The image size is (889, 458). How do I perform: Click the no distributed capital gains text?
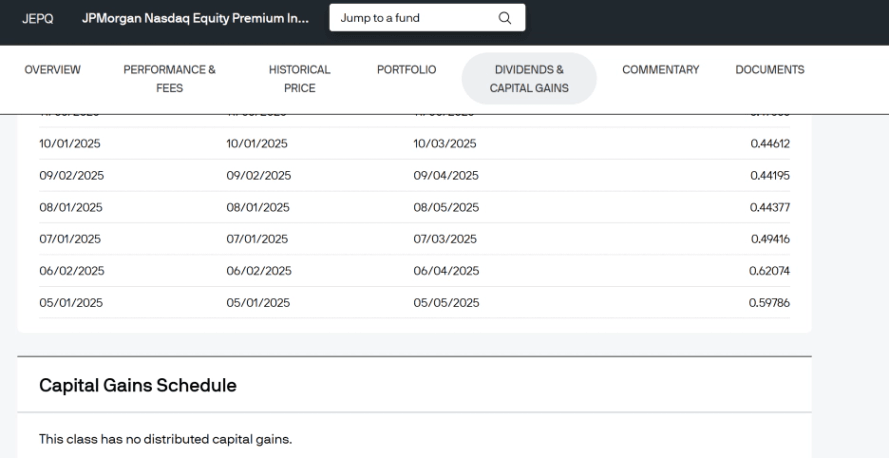tap(165, 438)
